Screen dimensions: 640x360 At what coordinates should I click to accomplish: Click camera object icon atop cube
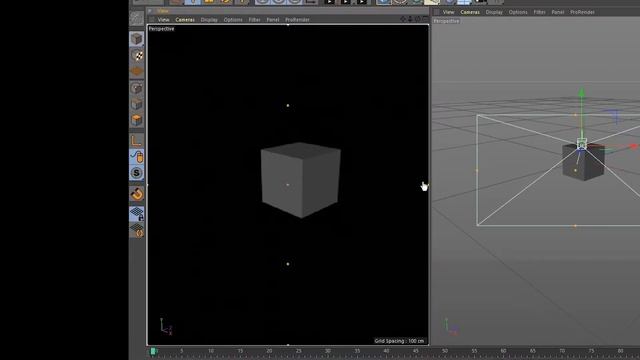click(x=582, y=143)
